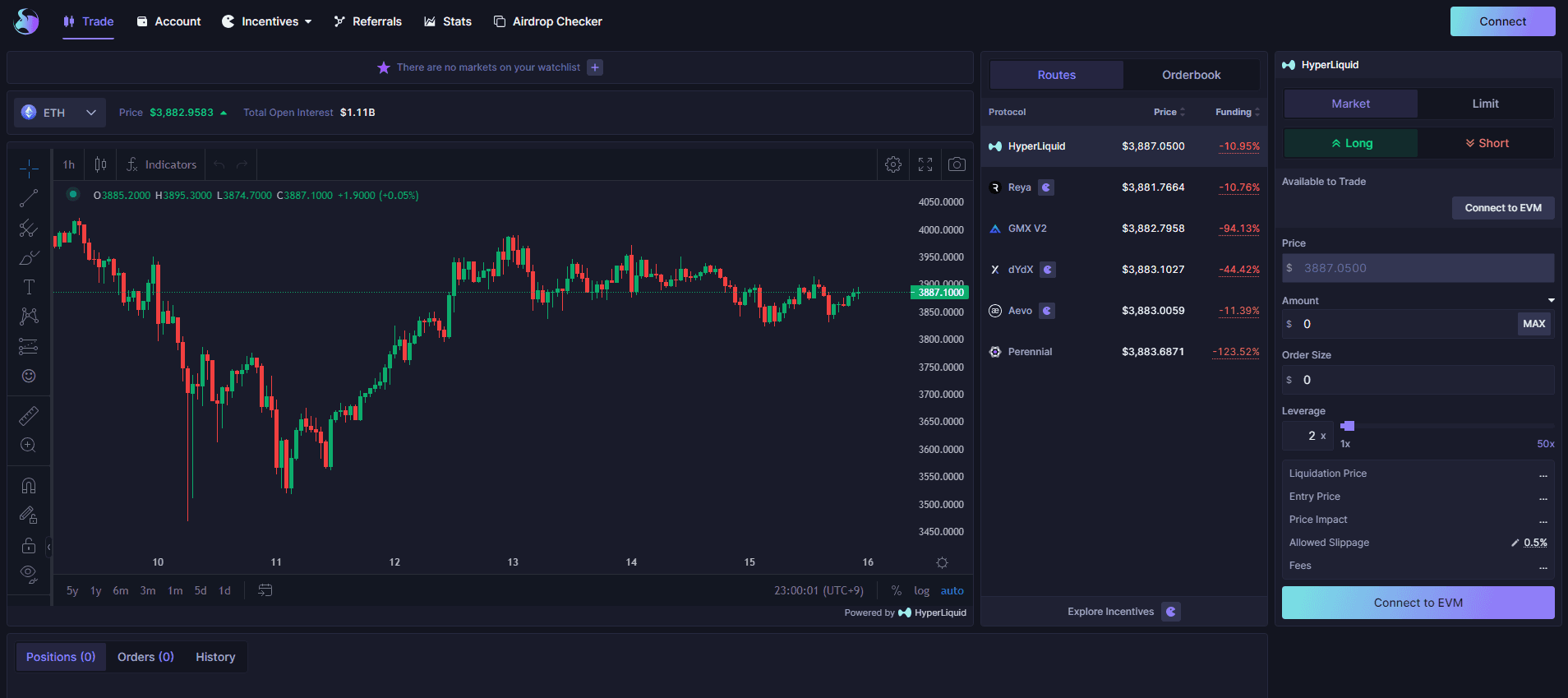Take a chart snapshot with camera icon
The image size is (1568, 698).
[x=957, y=164]
